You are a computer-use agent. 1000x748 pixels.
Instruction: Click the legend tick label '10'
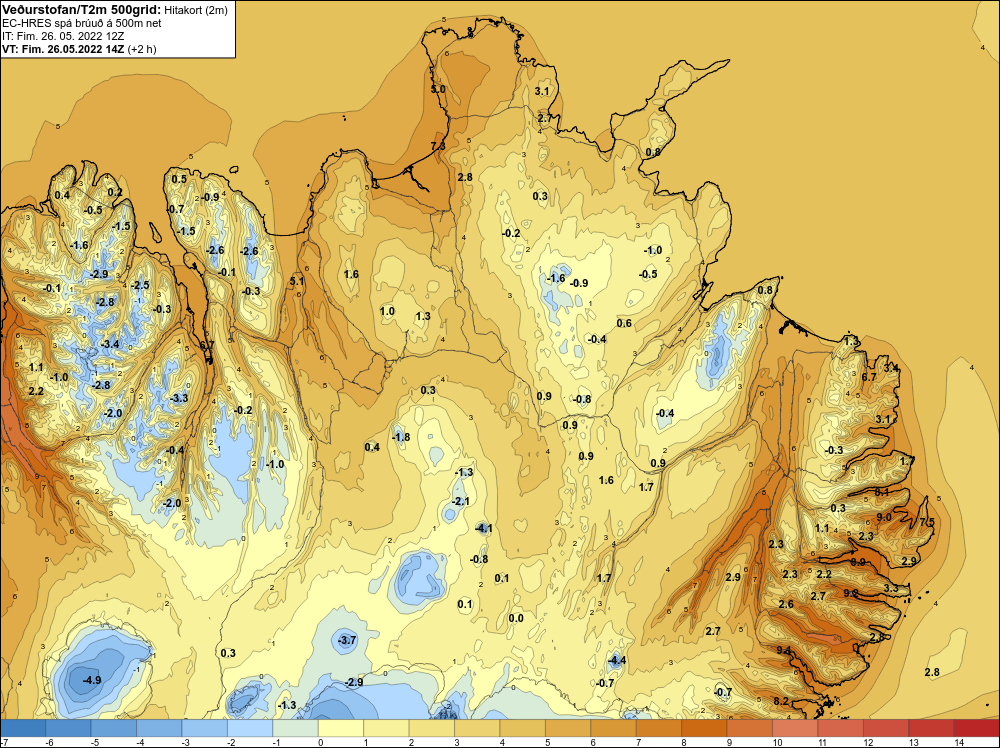(777, 742)
